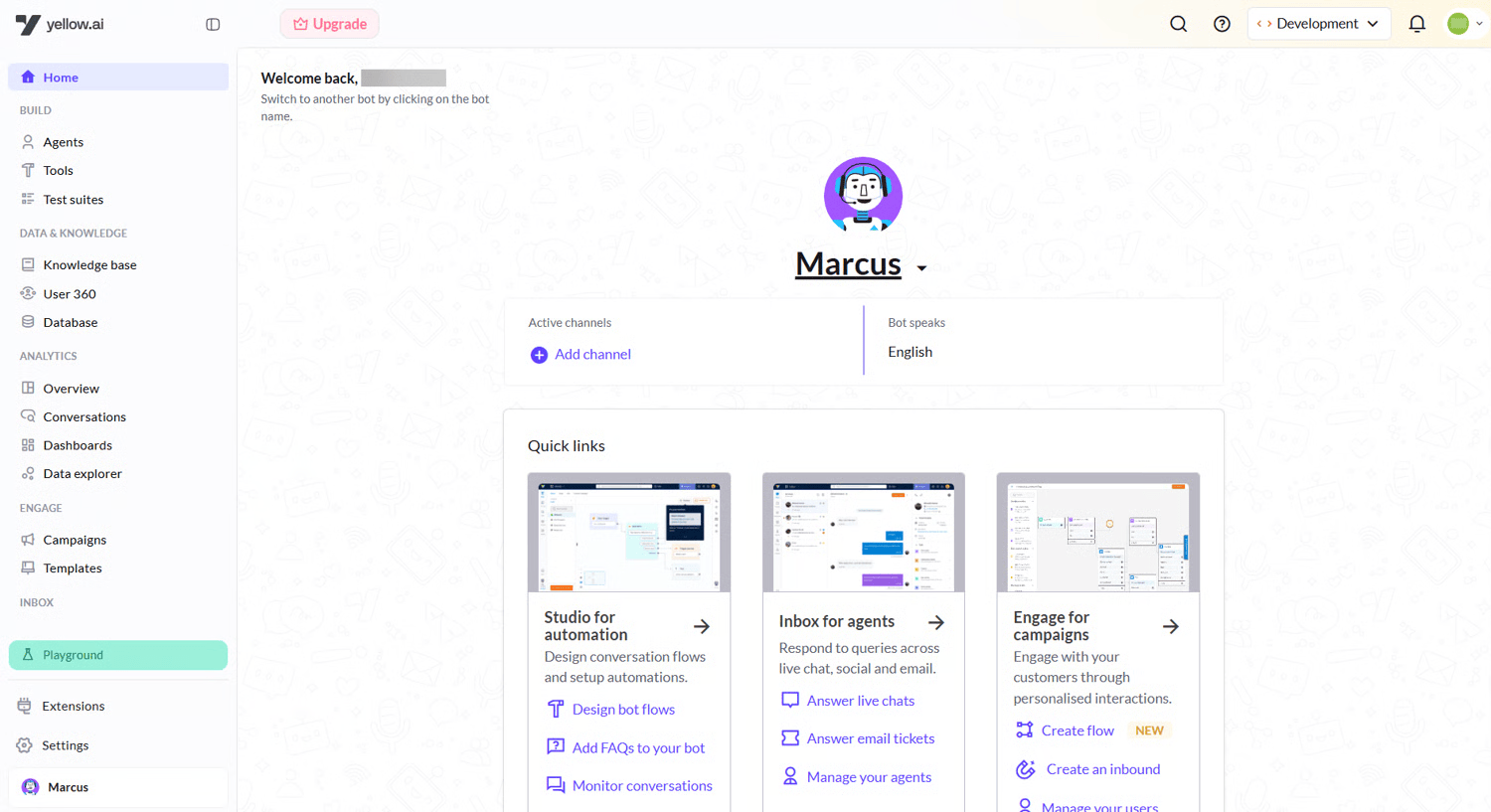Screen dimensions: 1491x812
Task: Click the Add channel plus icon
Action: [x=539, y=355]
